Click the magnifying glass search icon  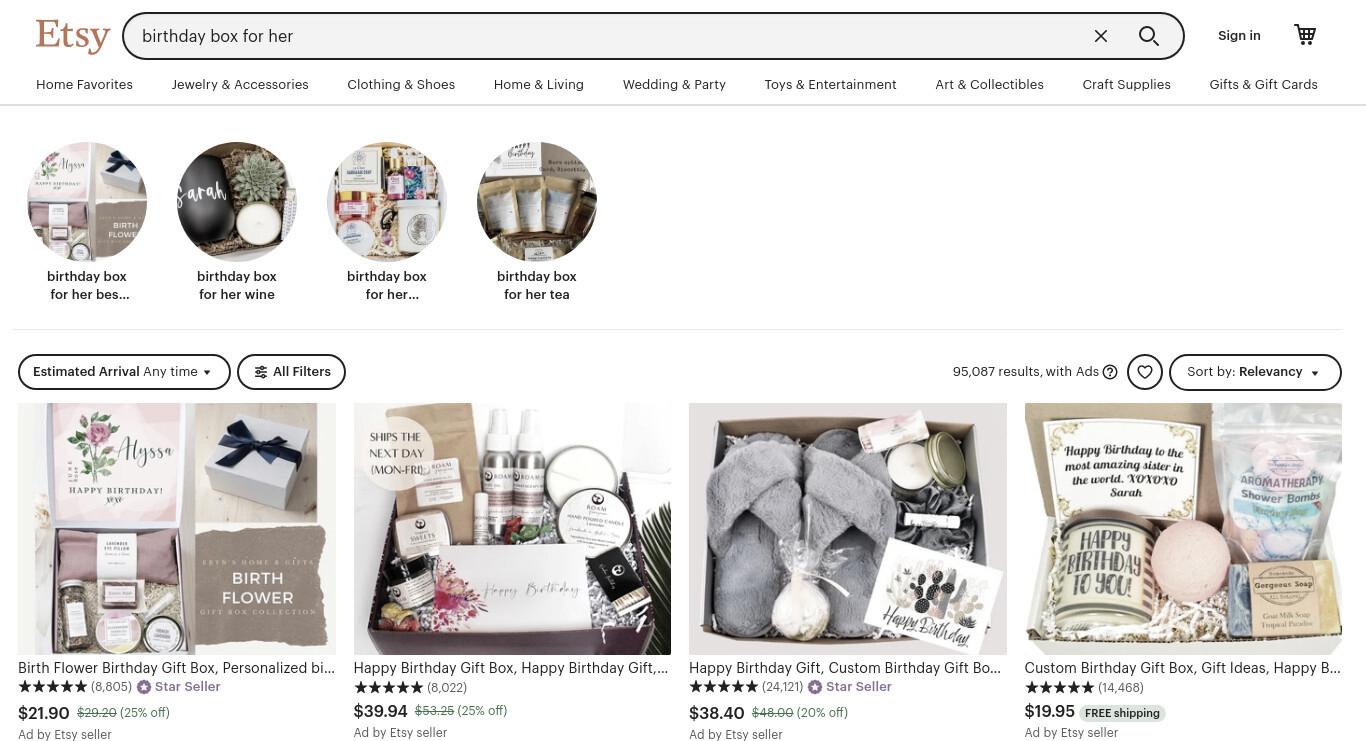(x=1149, y=36)
